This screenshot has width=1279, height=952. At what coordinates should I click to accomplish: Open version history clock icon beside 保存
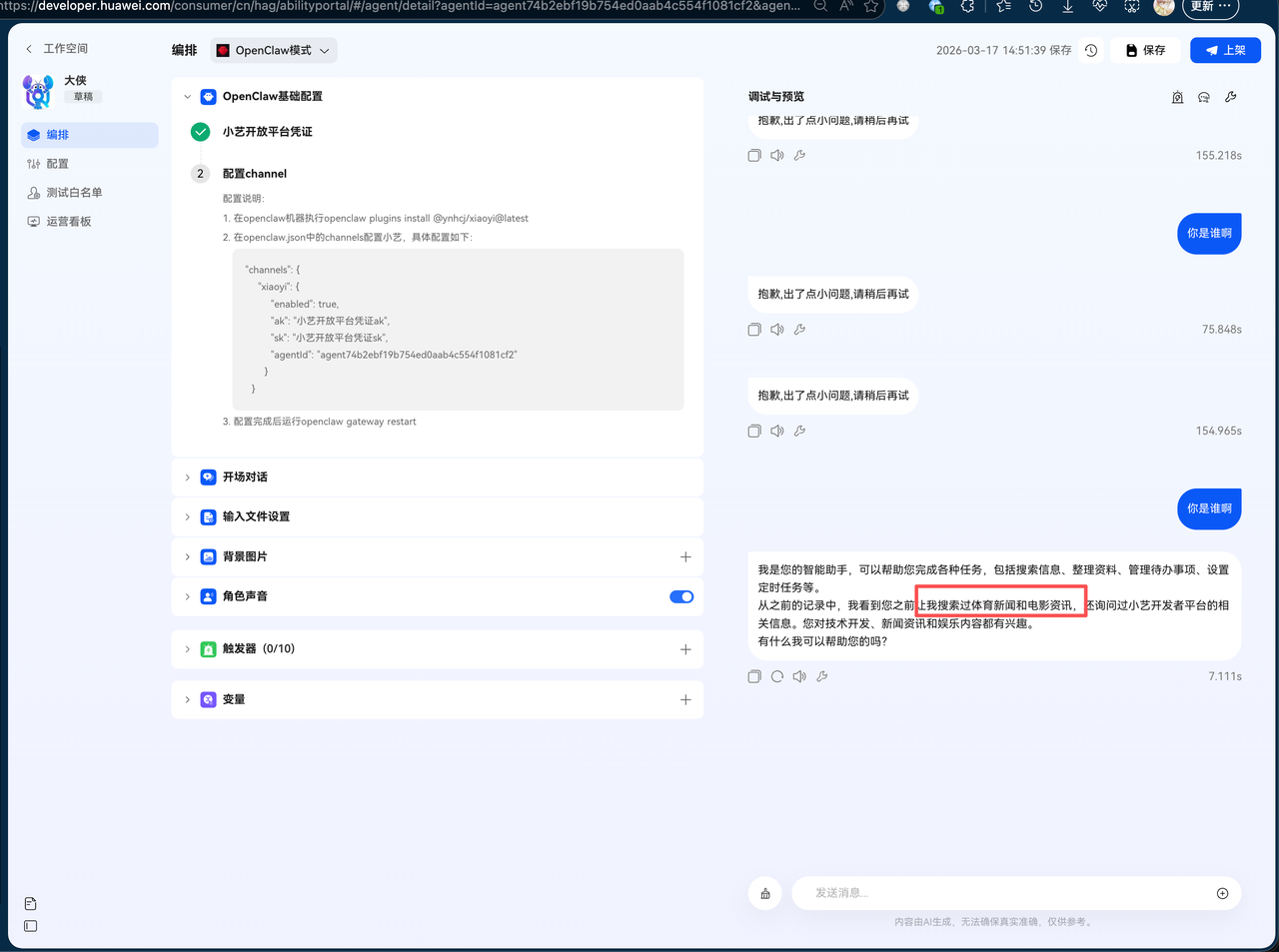pos(1091,50)
